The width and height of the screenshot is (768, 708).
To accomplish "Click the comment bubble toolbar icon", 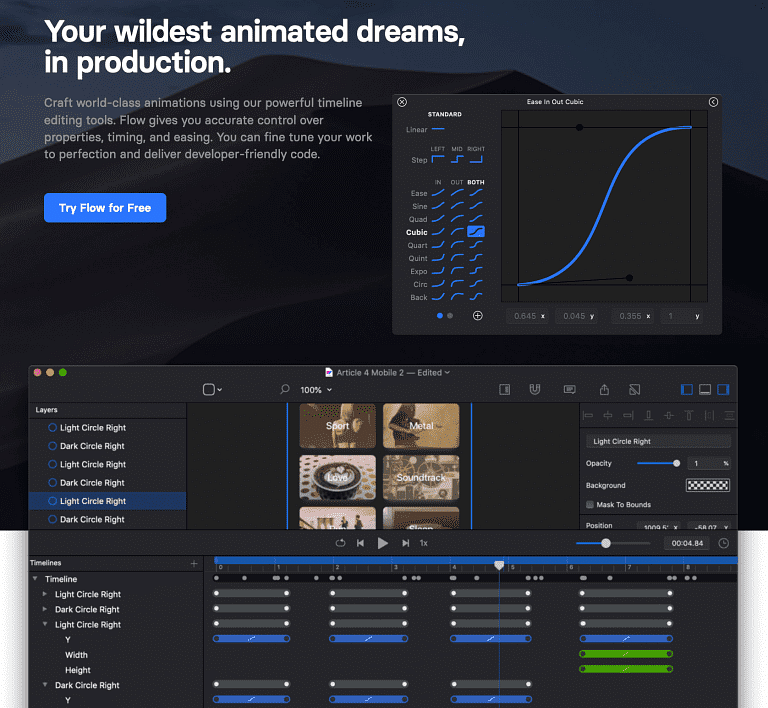I will (x=569, y=390).
